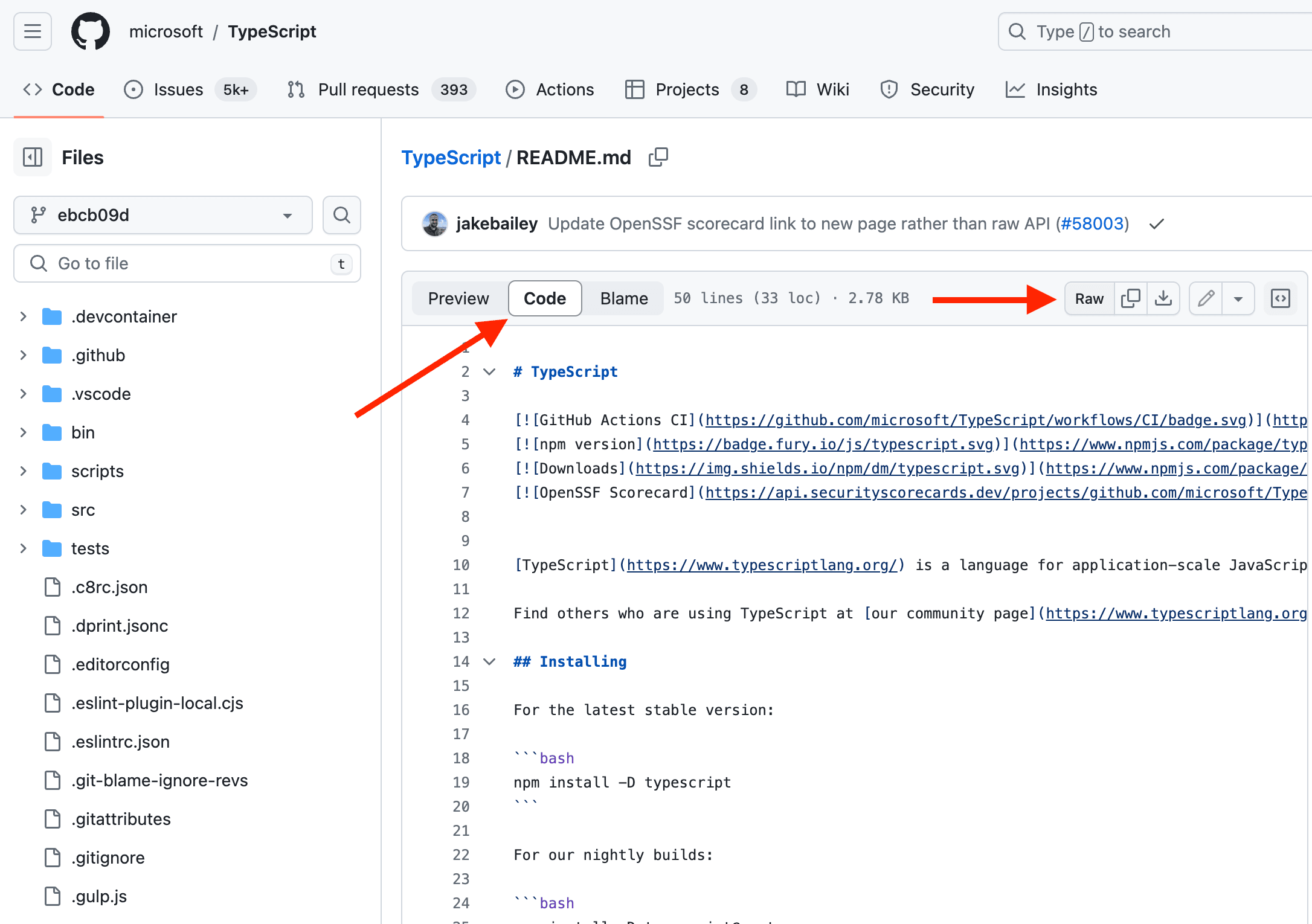Focus the Go to file input

(187, 263)
